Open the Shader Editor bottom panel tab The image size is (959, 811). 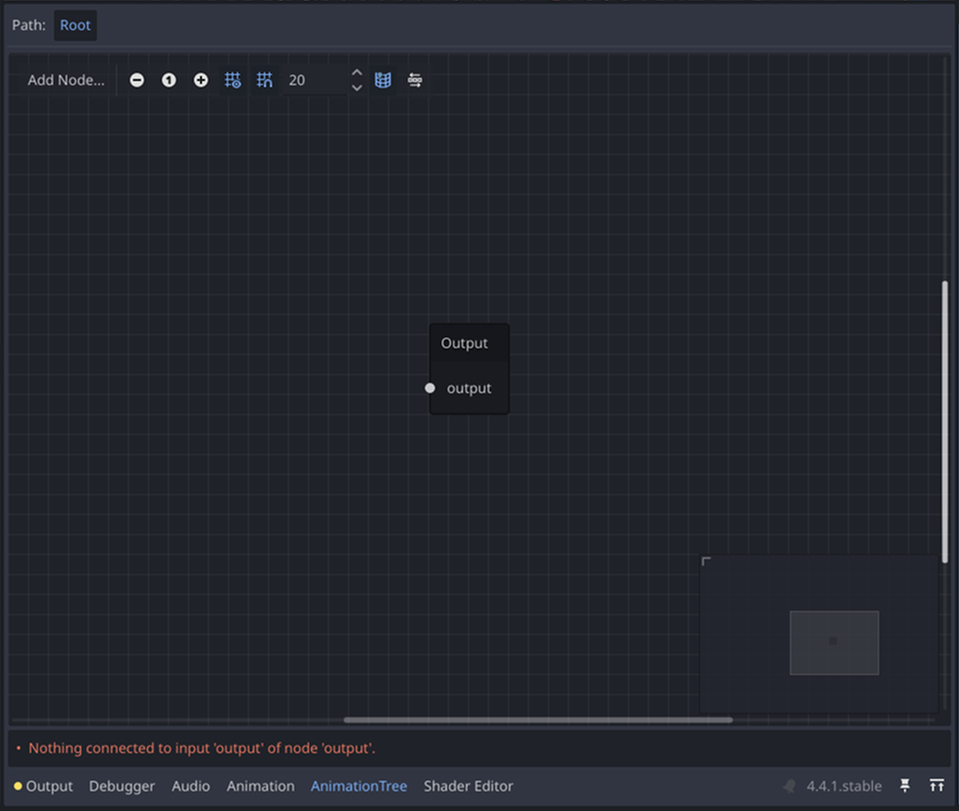468,786
